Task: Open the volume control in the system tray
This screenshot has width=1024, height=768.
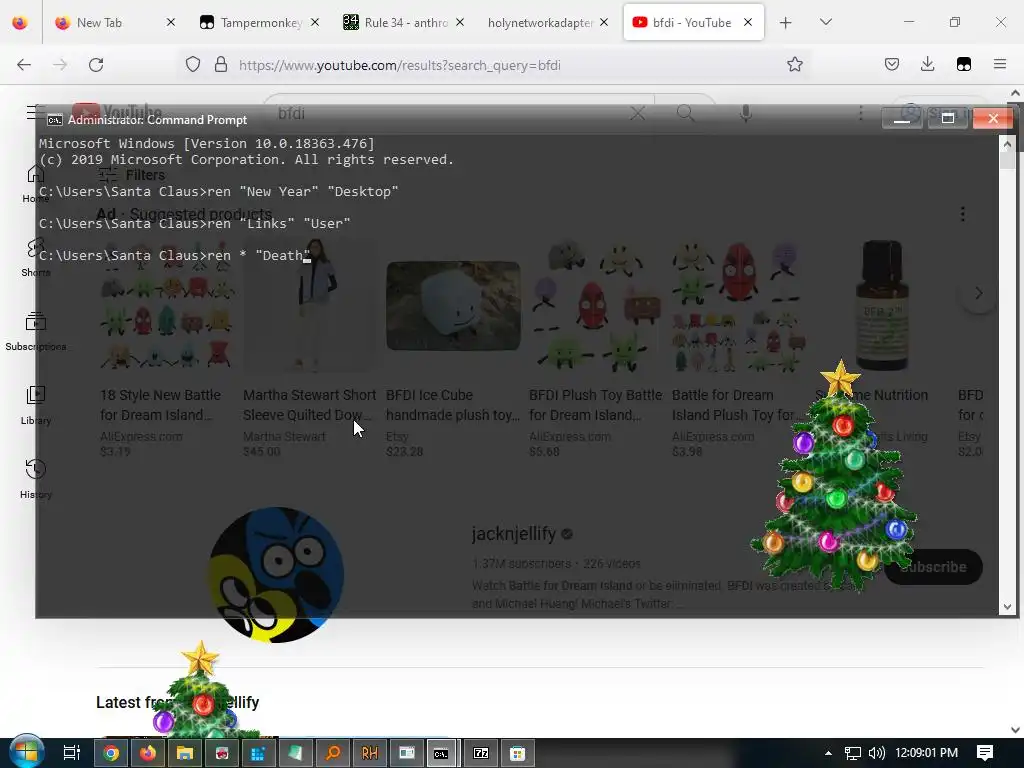Action: click(876, 753)
